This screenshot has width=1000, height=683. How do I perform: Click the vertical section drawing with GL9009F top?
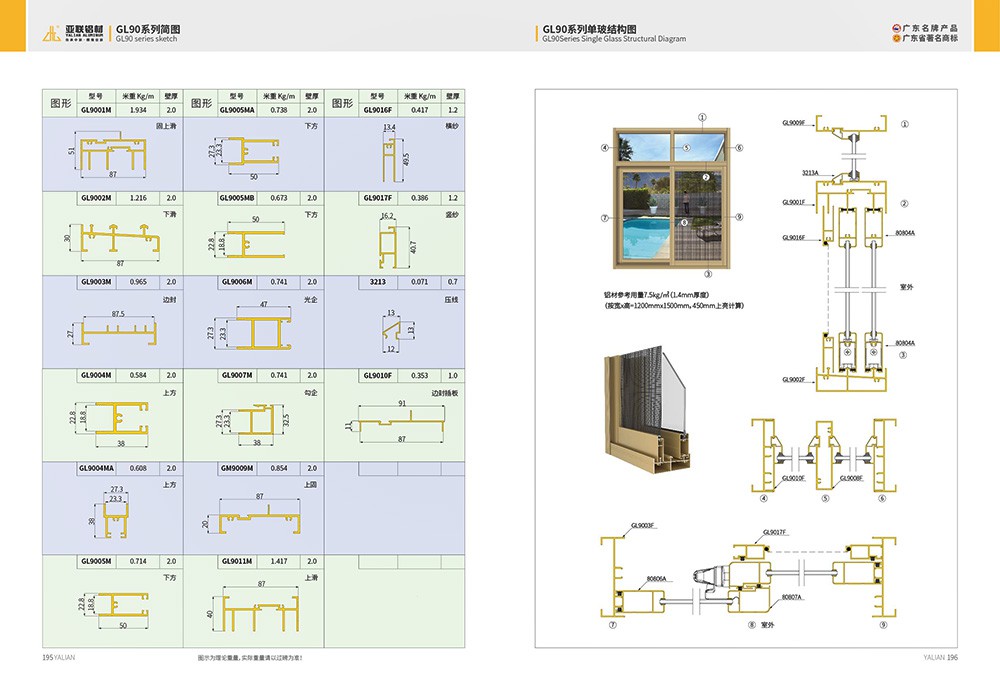tap(848, 253)
